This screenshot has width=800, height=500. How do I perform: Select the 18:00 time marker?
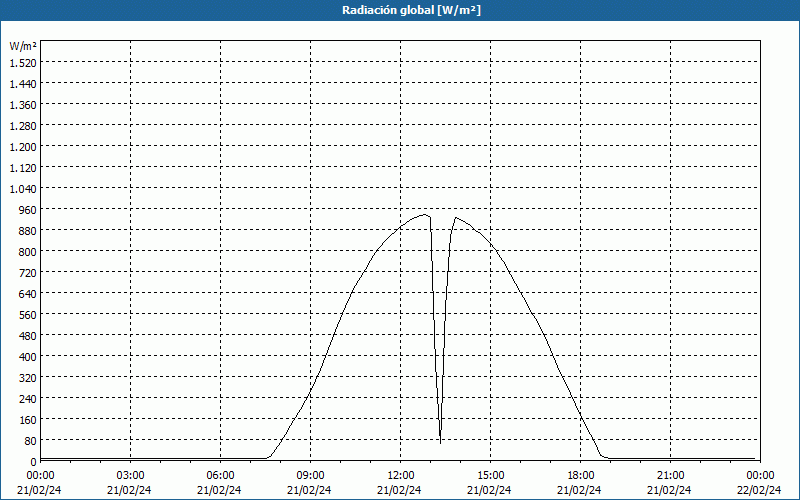click(x=580, y=475)
